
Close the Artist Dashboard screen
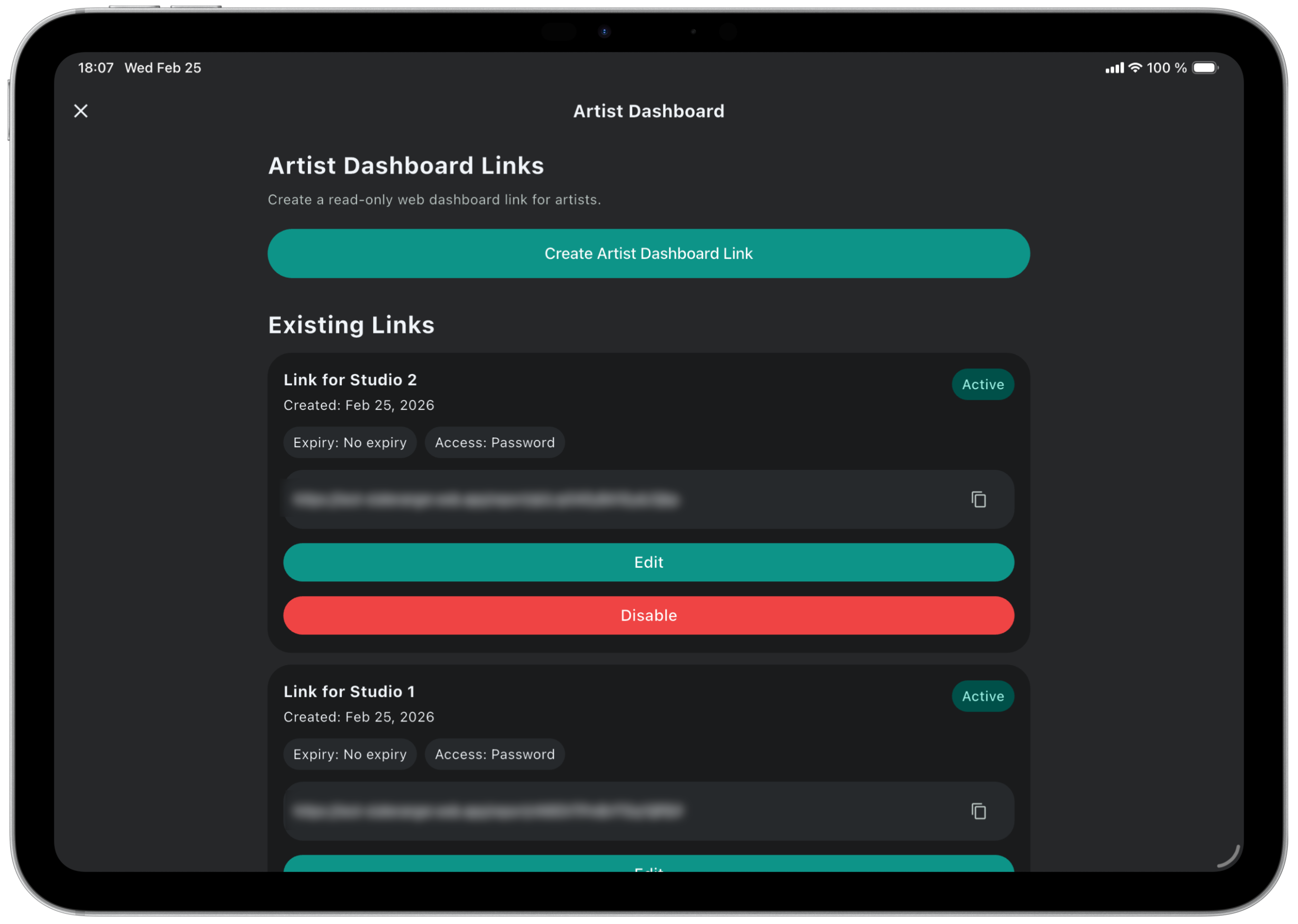tap(81, 111)
